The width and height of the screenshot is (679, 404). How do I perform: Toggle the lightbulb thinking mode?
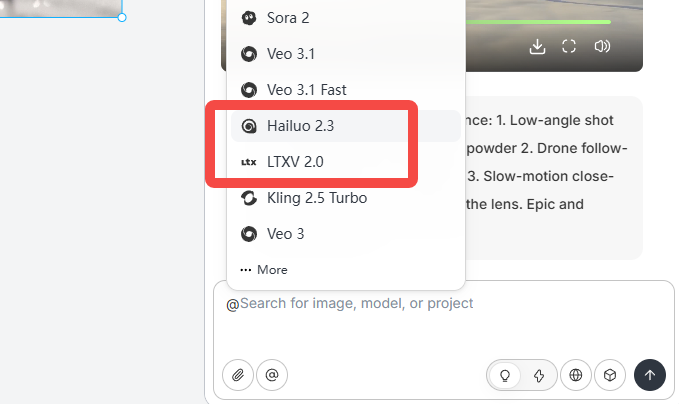pos(505,375)
